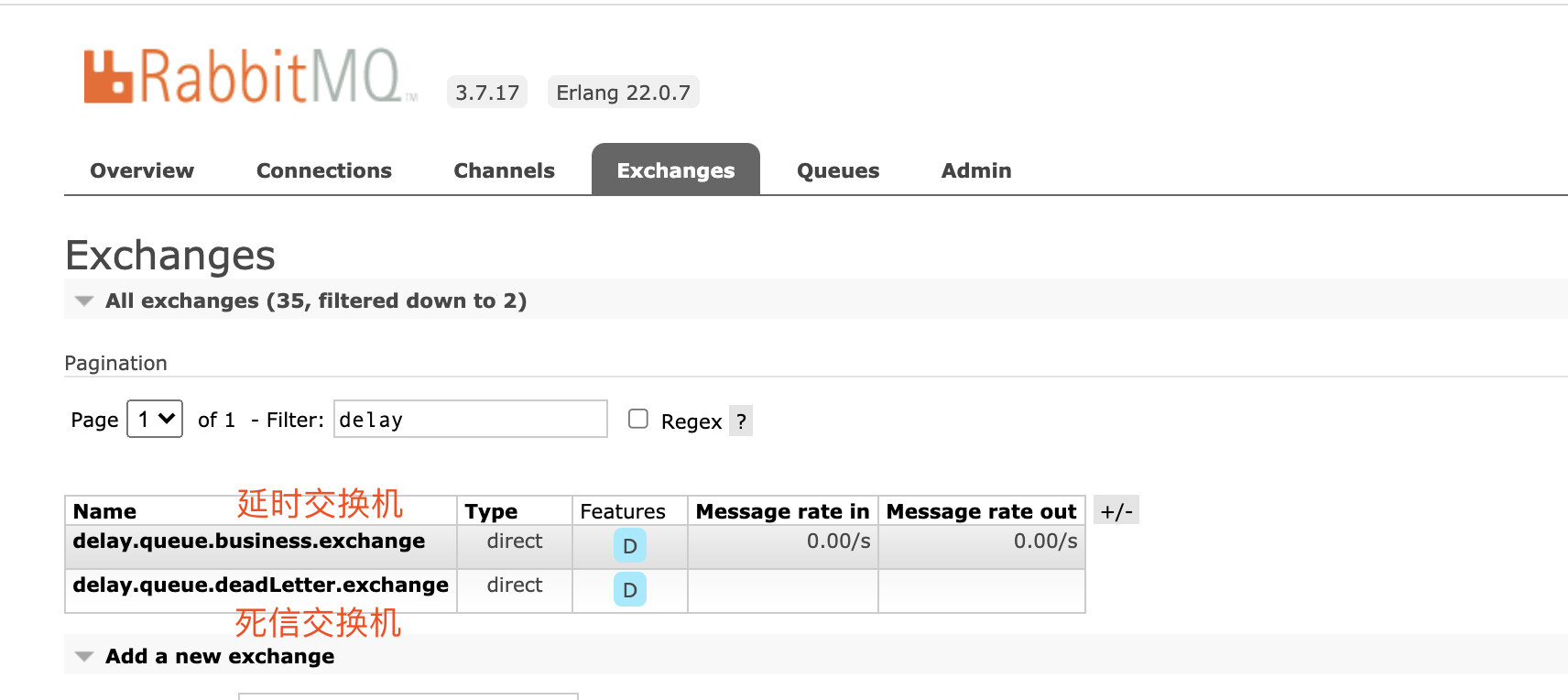Click the durable D badge for delay.queue.business.exchange
Image resolution: width=1568 pixels, height=700 pixels.
coord(629,546)
